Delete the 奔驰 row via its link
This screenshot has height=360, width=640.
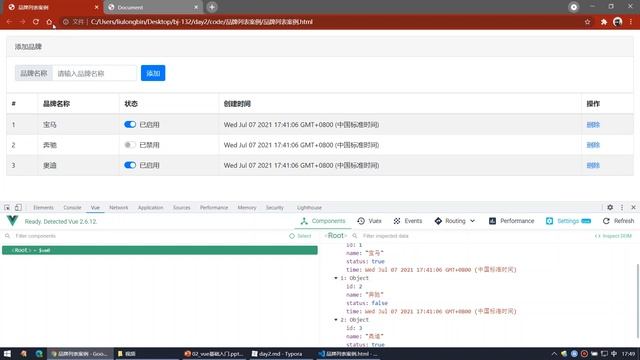(593, 145)
